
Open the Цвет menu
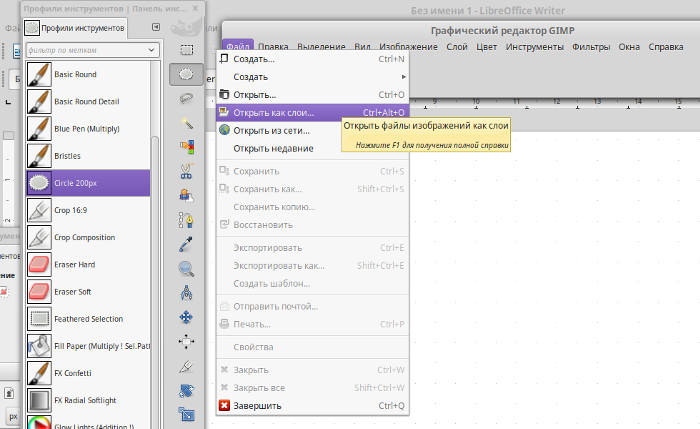(x=487, y=47)
